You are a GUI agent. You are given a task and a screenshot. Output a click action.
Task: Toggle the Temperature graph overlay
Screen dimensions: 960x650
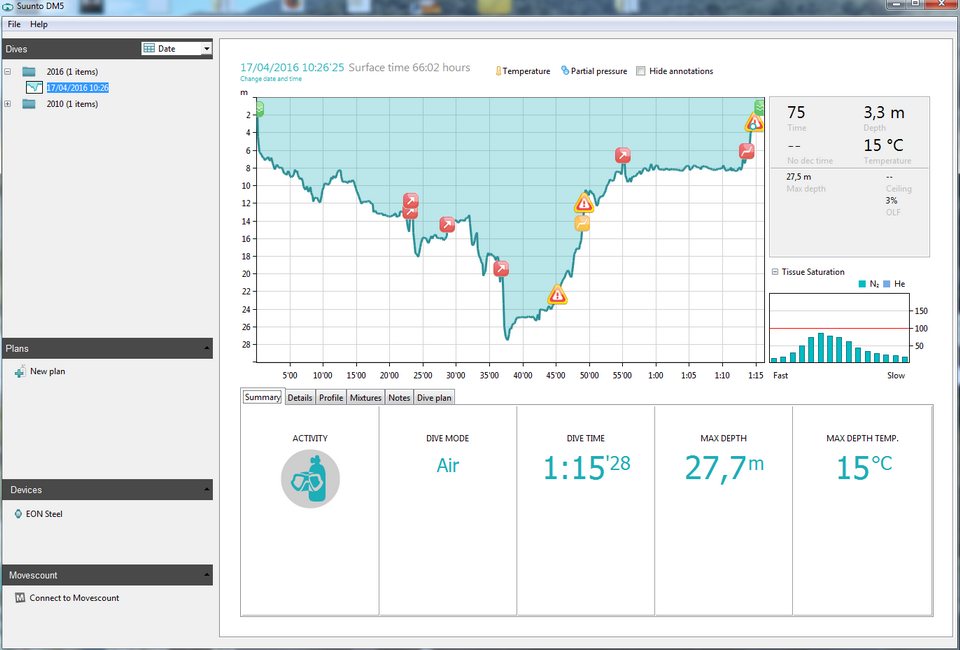pos(523,71)
